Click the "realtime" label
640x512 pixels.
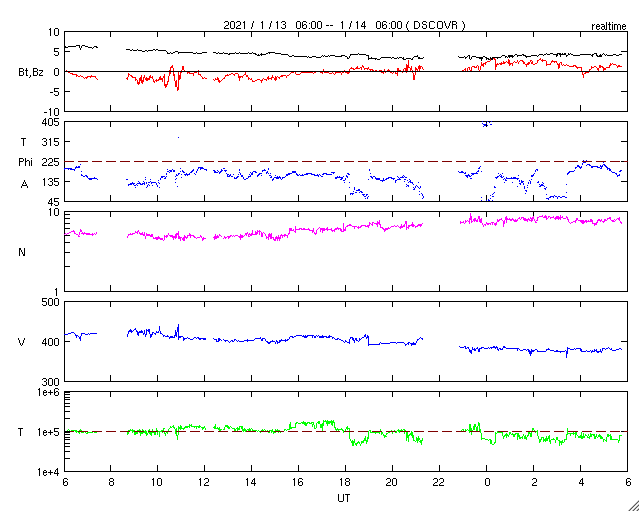[609, 27]
